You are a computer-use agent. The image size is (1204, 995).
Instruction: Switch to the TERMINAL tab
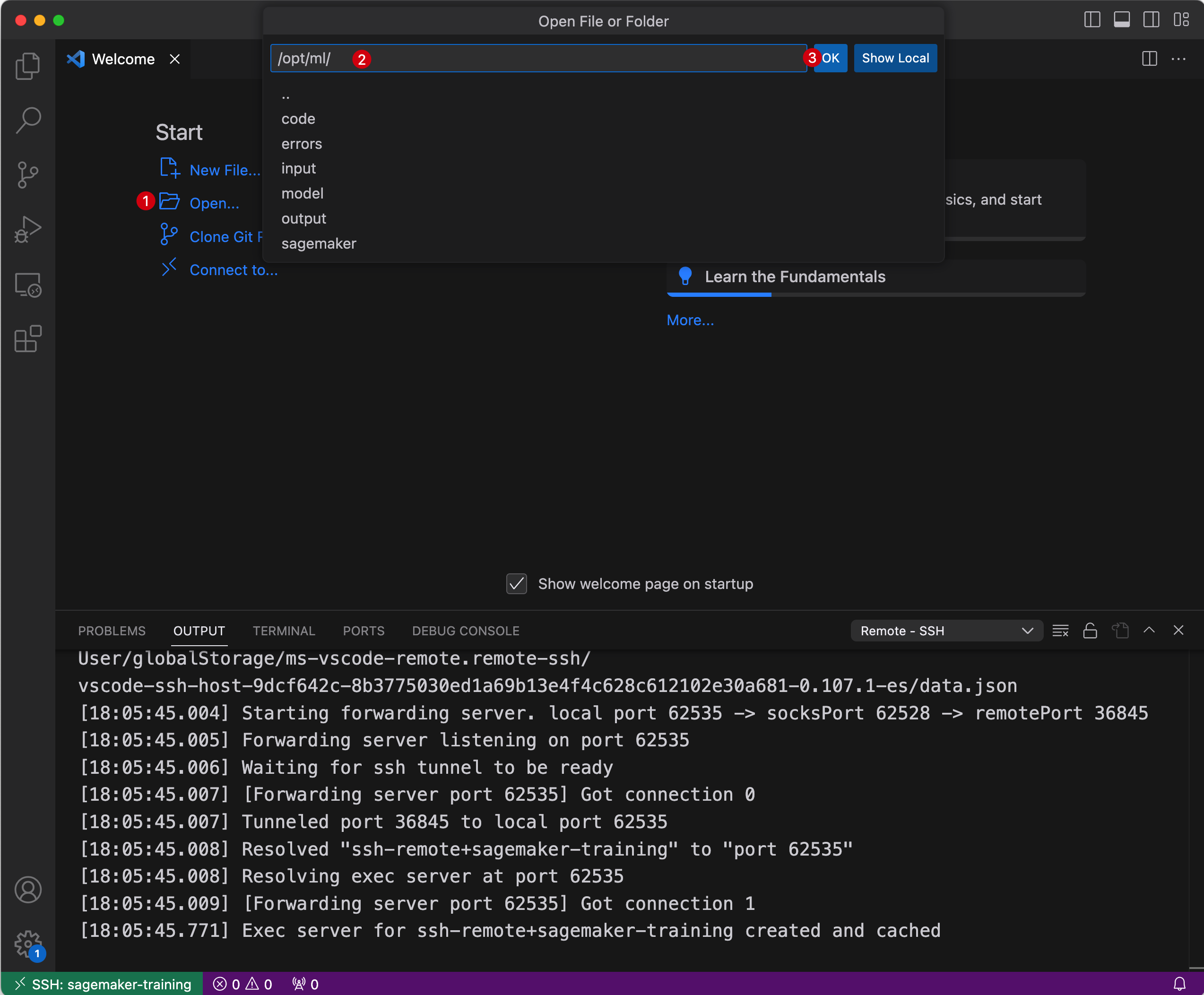point(284,631)
